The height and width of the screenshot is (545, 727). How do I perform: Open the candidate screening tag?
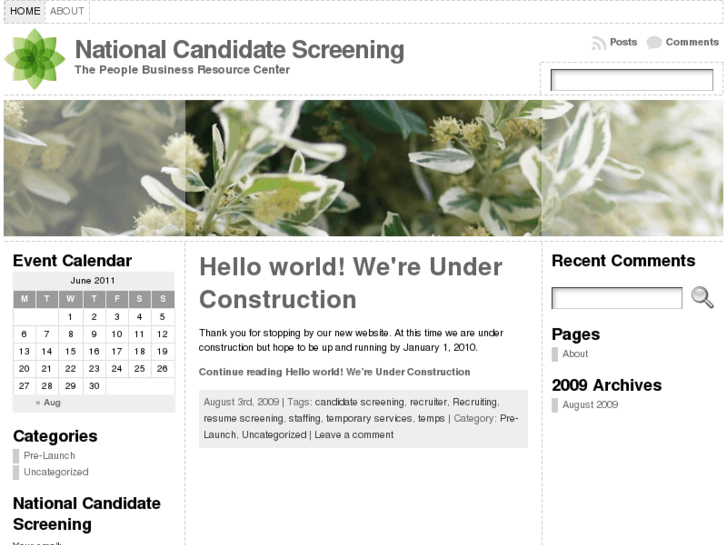[x=359, y=402]
